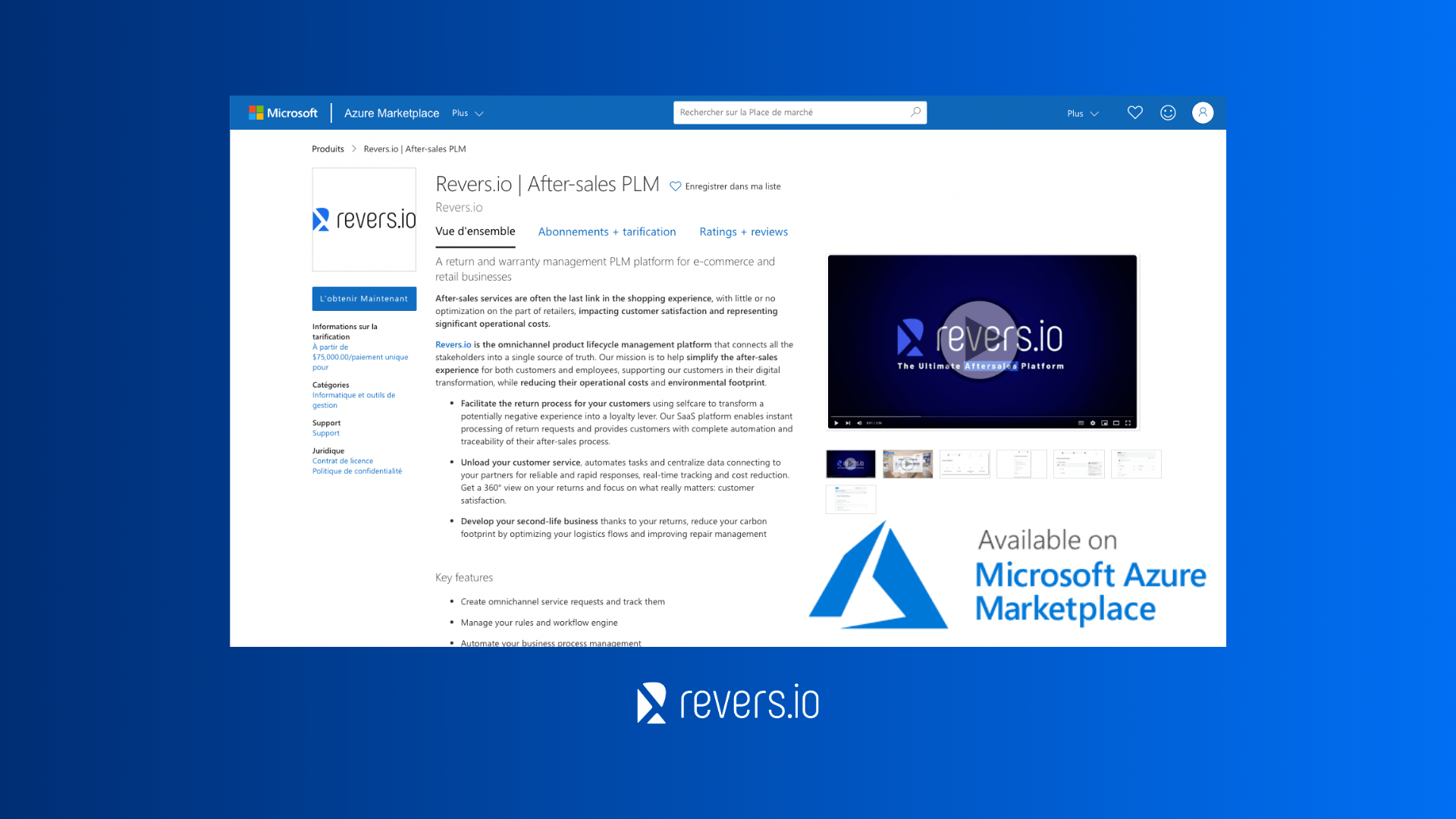Click the Microsoft logo in header
The image size is (1456, 819).
pos(283,113)
